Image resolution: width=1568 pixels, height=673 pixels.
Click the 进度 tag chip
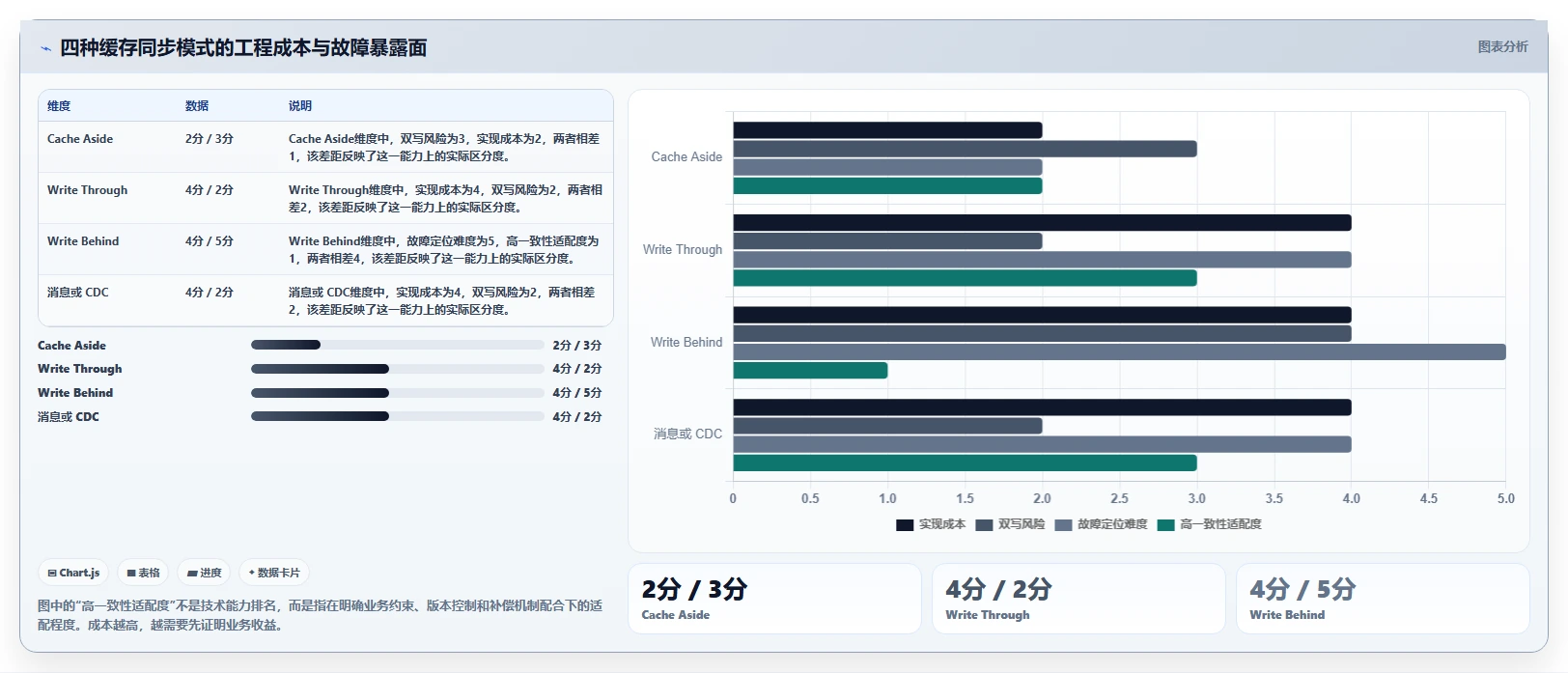(204, 573)
